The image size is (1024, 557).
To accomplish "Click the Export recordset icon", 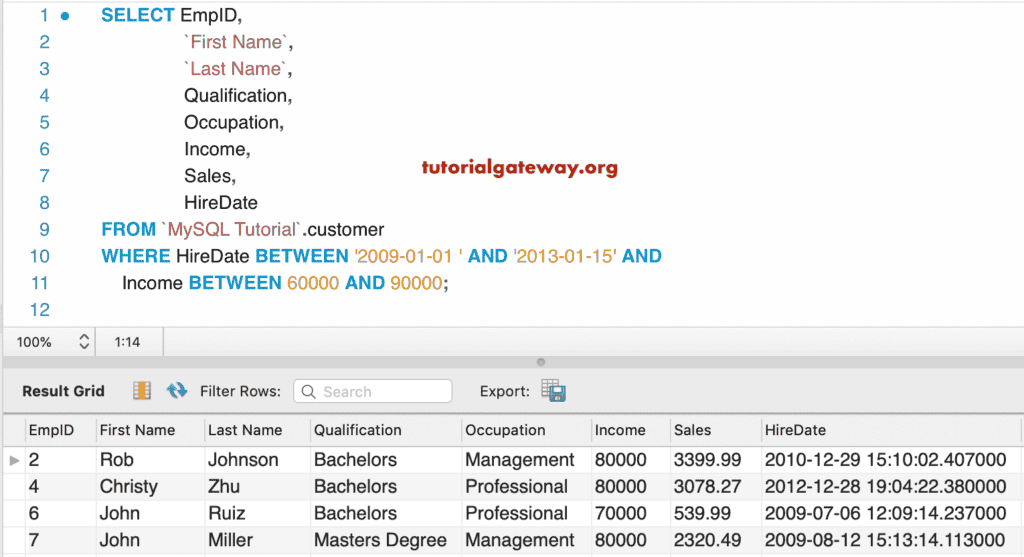I will (x=553, y=391).
